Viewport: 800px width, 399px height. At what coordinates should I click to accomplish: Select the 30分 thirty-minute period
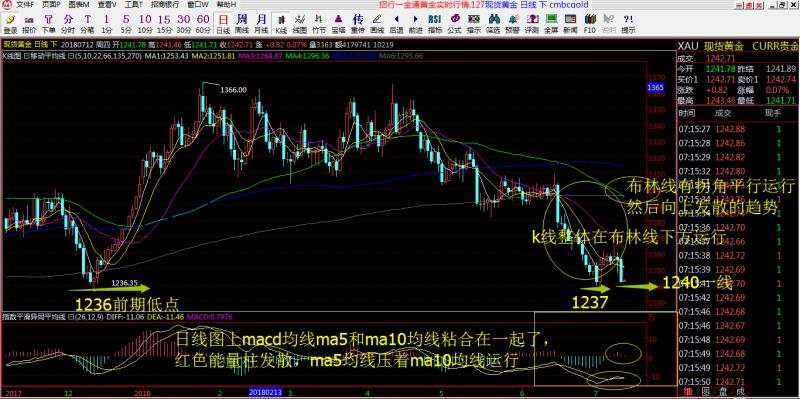184,23
